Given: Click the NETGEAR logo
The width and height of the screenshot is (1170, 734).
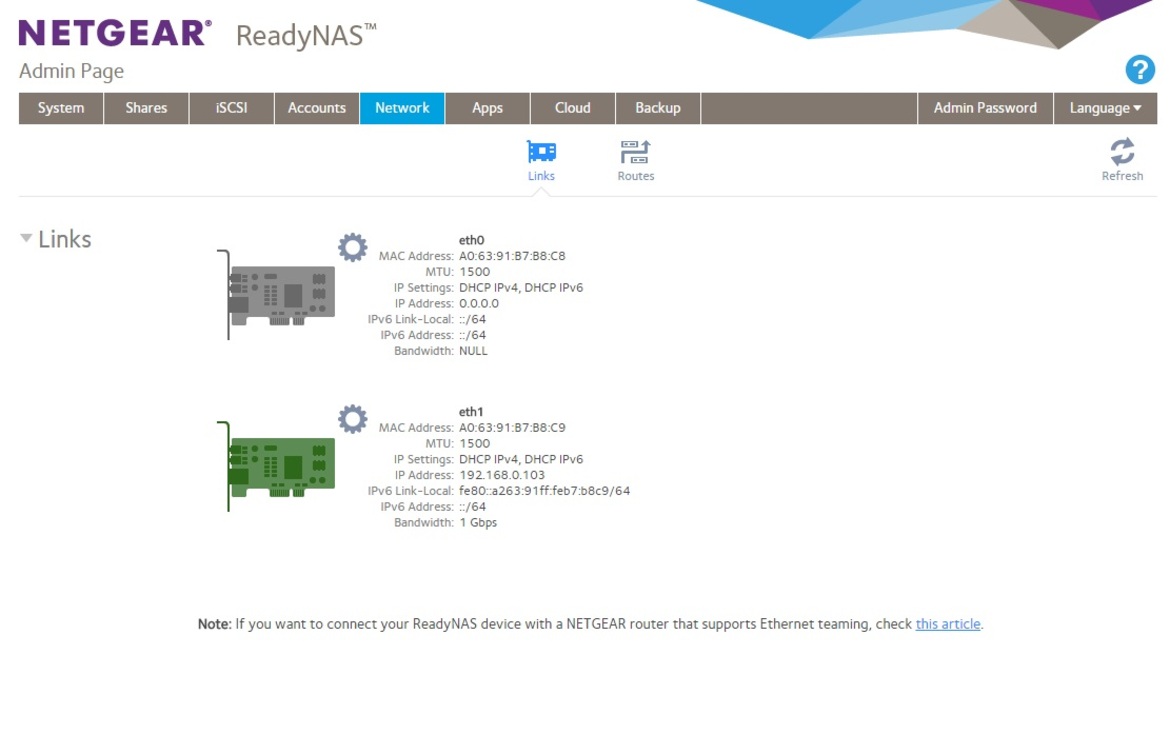Looking at the screenshot, I should pos(115,34).
